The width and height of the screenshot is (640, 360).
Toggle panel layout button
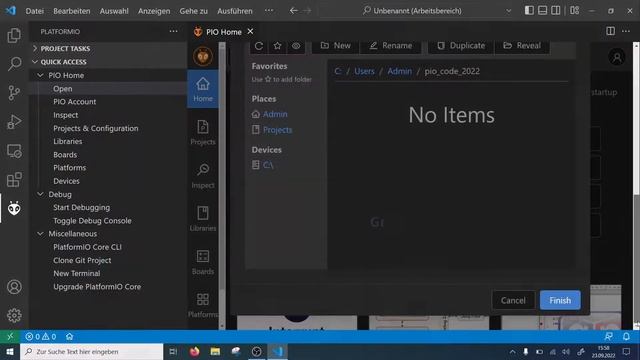[x=542, y=11]
